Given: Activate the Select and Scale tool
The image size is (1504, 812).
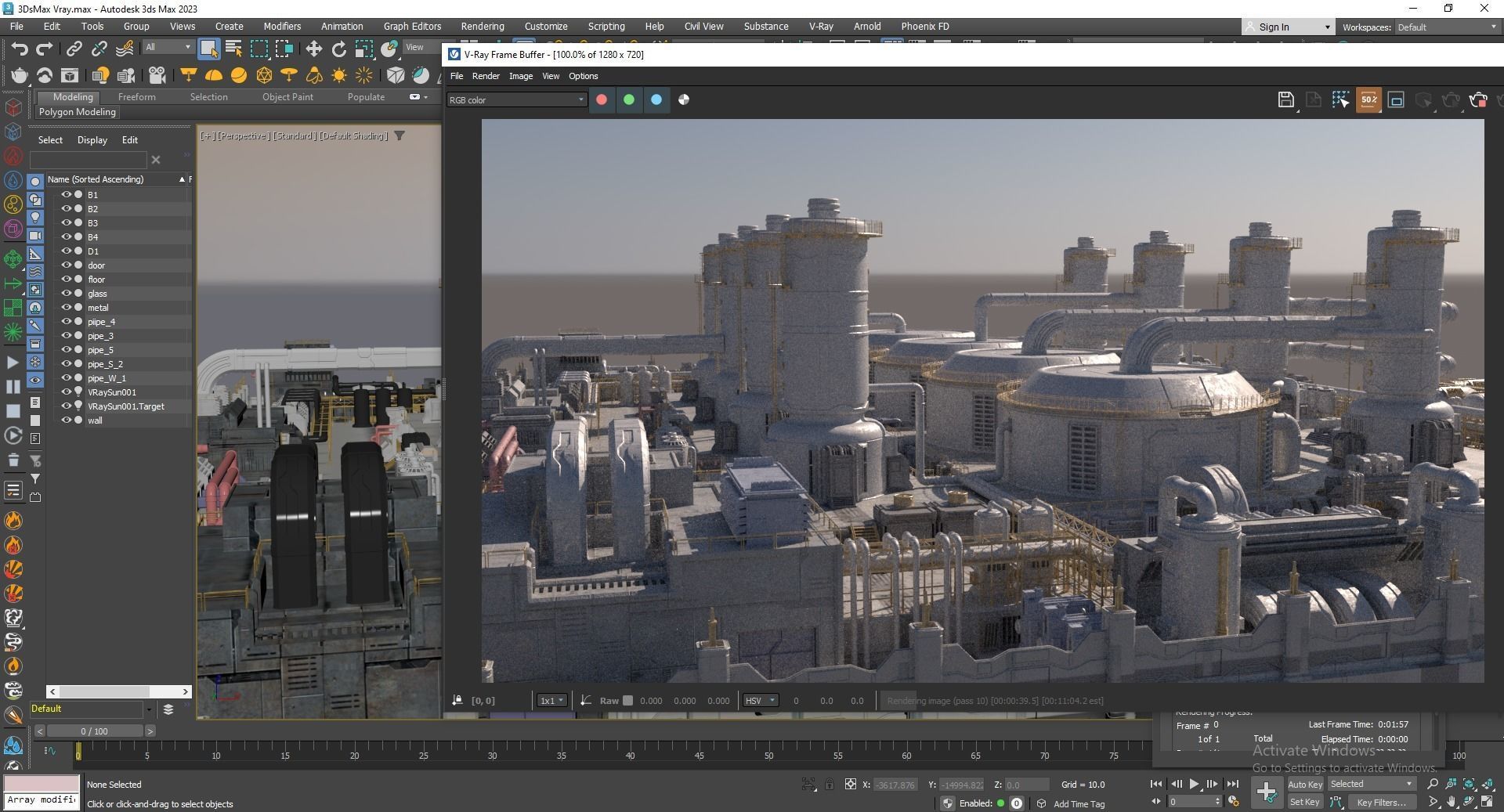Looking at the screenshot, I should click(364, 49).
